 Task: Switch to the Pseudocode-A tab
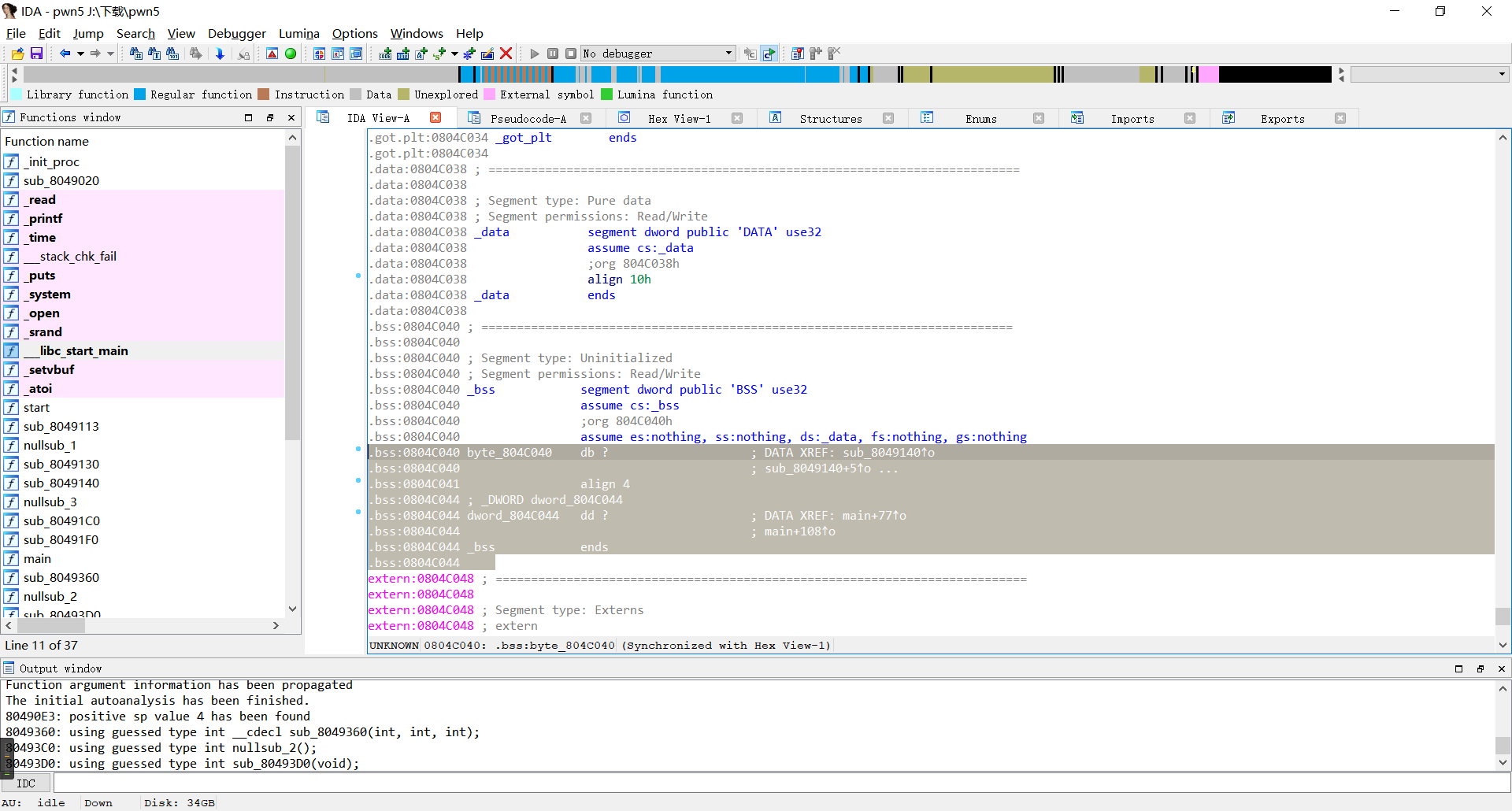click(x=528, y=118)
